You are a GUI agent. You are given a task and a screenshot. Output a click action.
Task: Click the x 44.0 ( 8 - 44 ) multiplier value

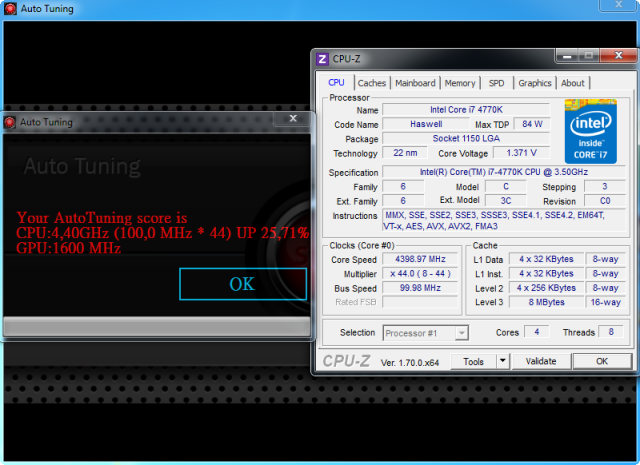point(420,274)
